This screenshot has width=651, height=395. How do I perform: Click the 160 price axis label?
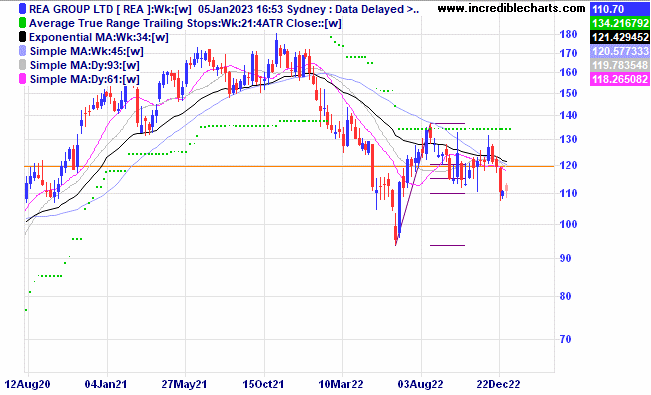pos(568,72)
